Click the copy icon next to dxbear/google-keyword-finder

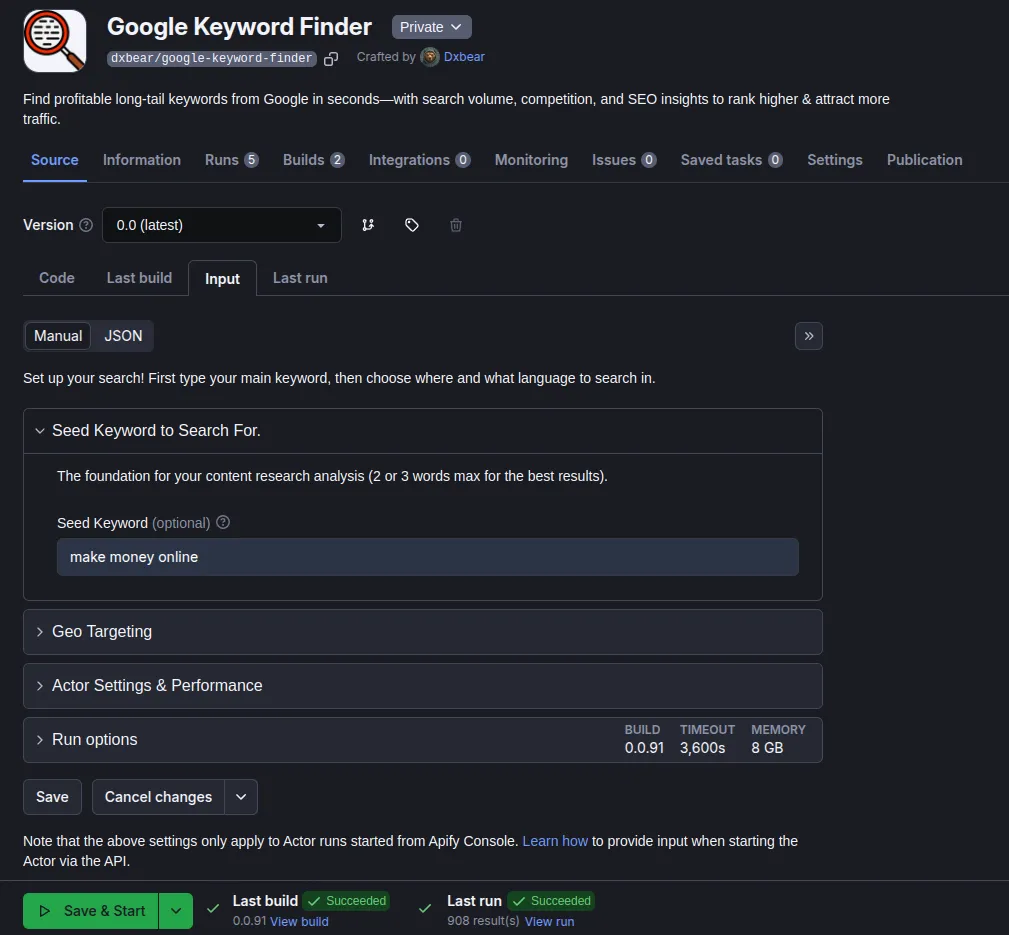[x=331, y=59]
